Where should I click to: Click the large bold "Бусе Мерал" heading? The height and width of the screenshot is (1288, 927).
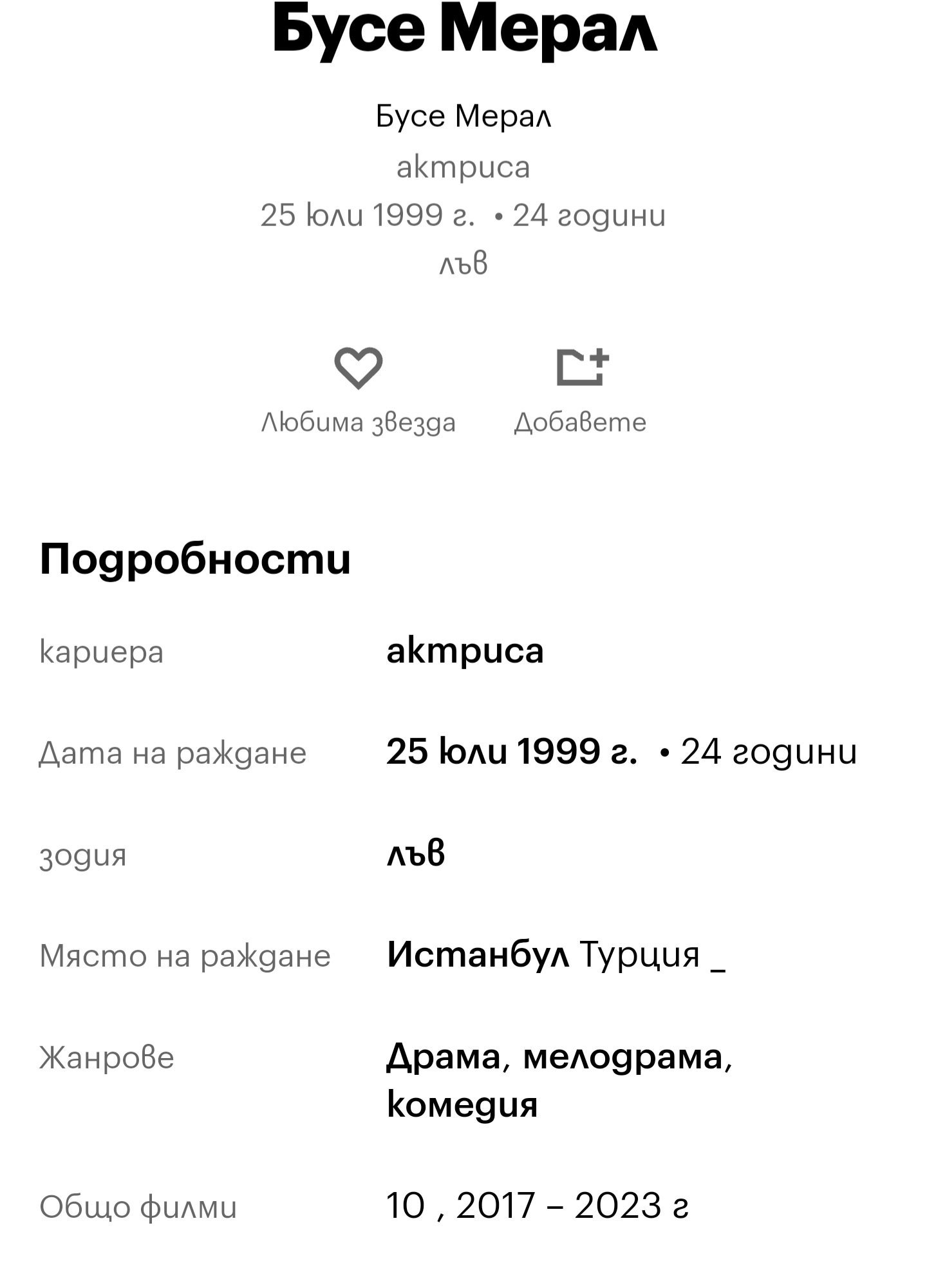[x=464, y=30]
